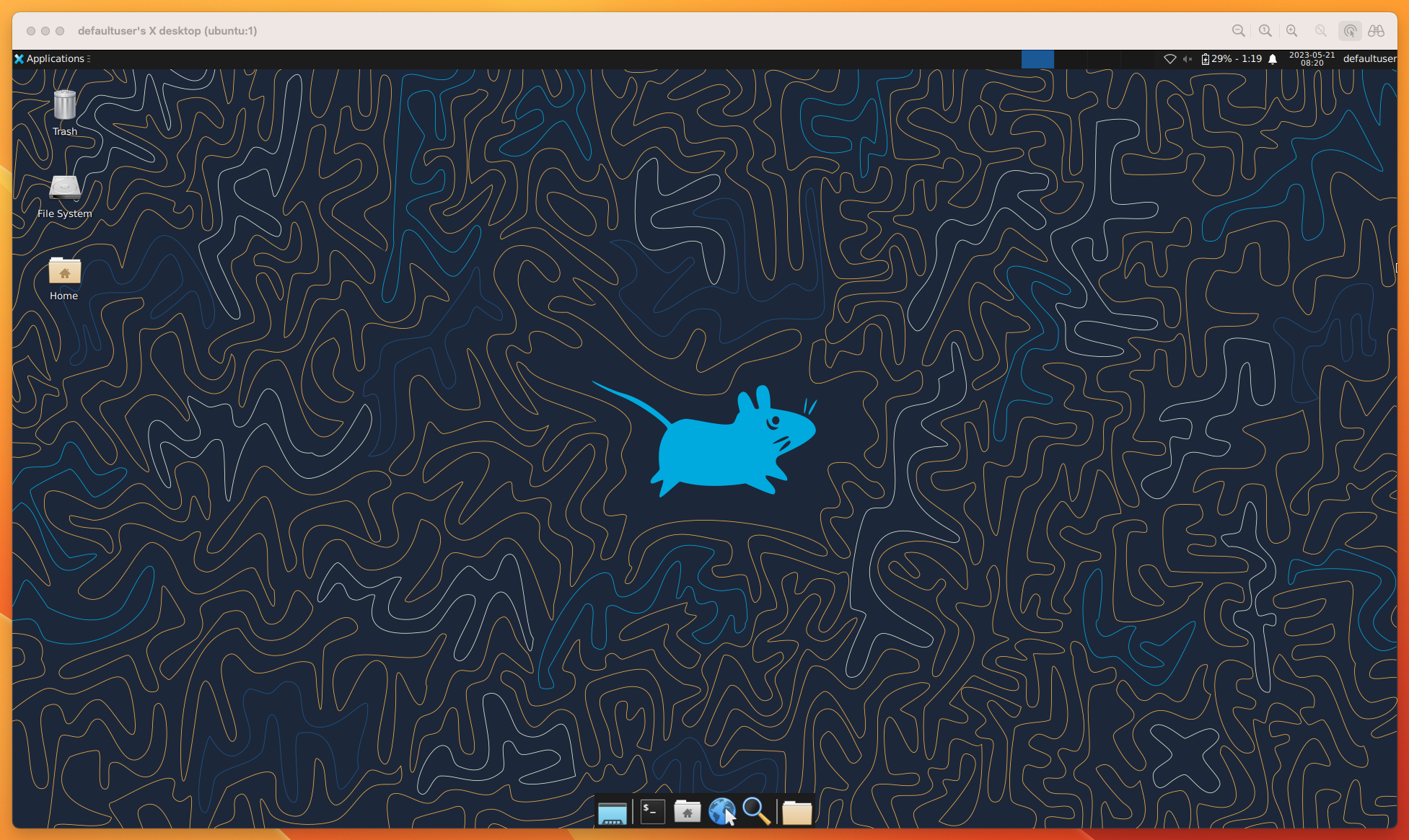The height and width of the screenshot is (840, 1409).
Task: Launch the Terminal emulator from the dock
Action: 653,812
